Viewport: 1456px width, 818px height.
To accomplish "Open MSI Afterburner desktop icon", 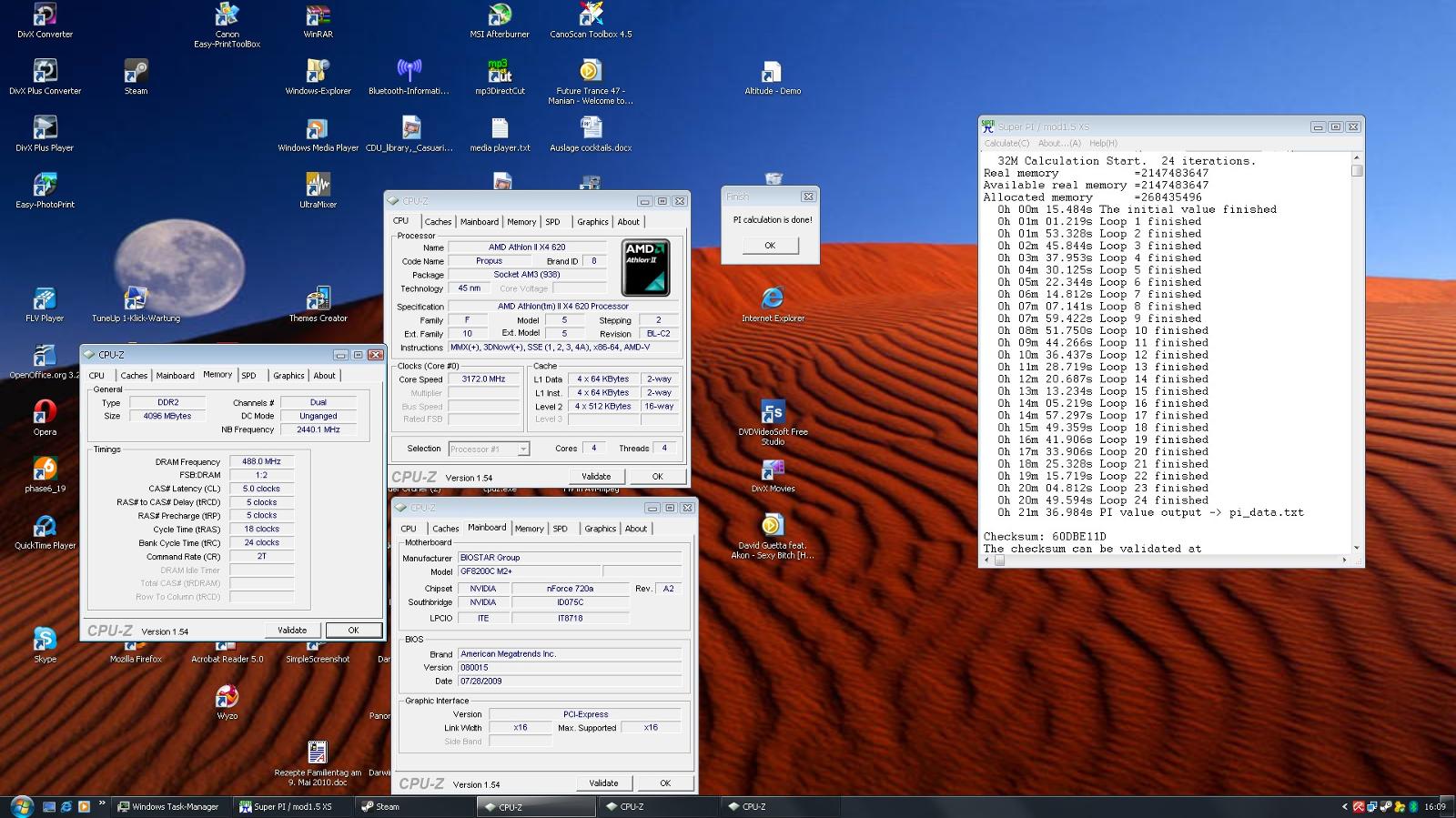I will [x=500, y=20].
